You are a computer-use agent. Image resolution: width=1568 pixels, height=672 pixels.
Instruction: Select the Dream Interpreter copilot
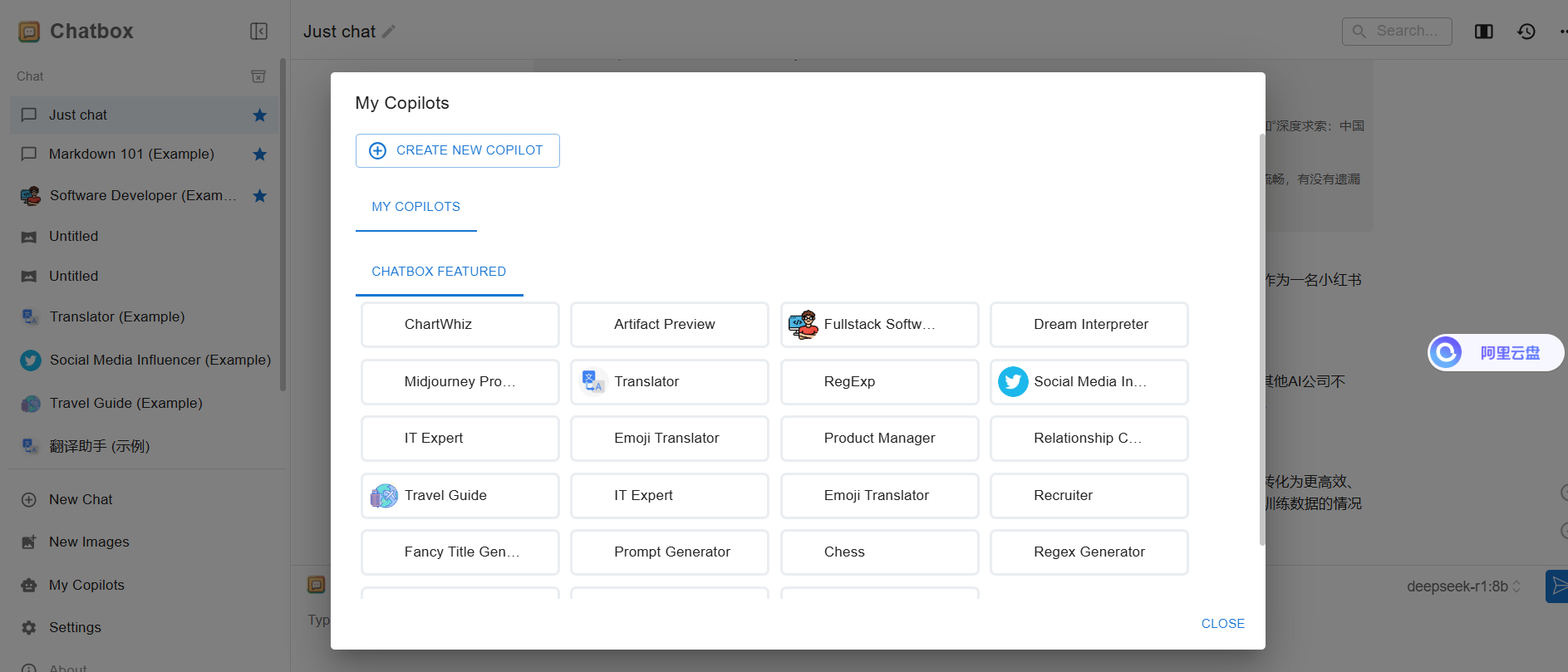[x=1089, y=325]
